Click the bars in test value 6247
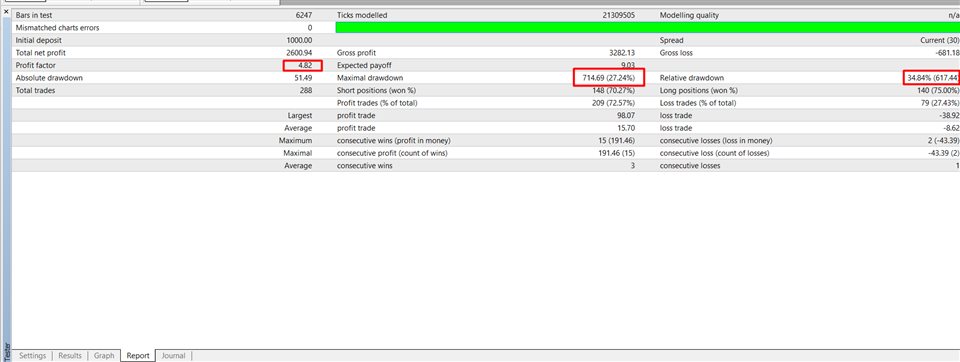Image resolution: width=960 pixels, height=362 pixels. click(303, 15)
